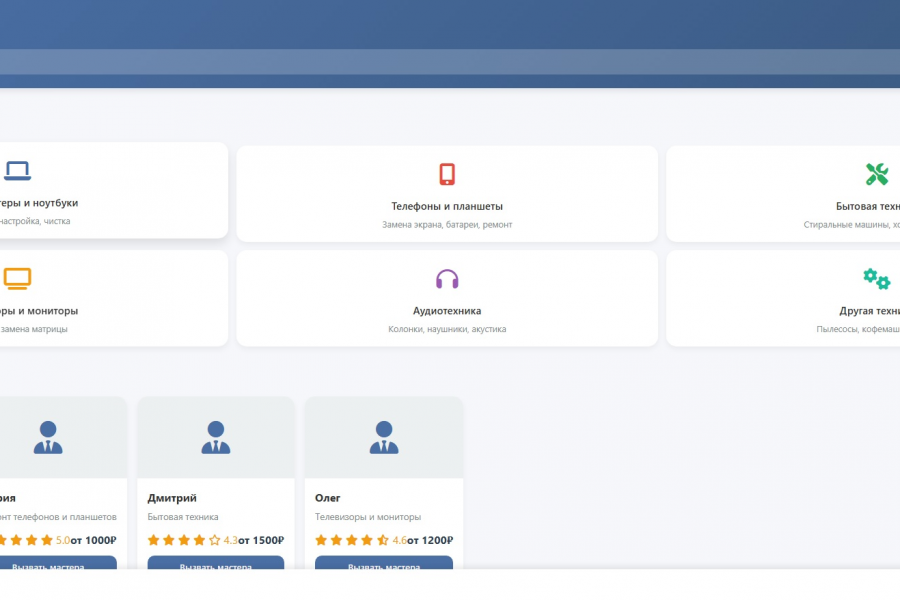The height and width of the screenshot is (600, 900).
Task: Click the 4.6 rating value
Action: [399, 540]
